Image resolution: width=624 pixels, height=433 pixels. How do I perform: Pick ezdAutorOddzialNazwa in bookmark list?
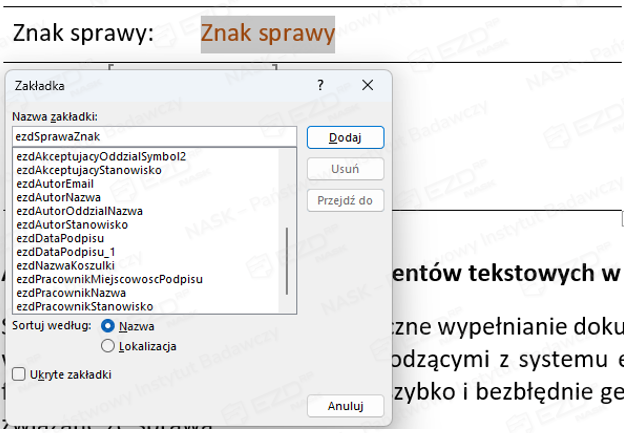coord(80,211)
